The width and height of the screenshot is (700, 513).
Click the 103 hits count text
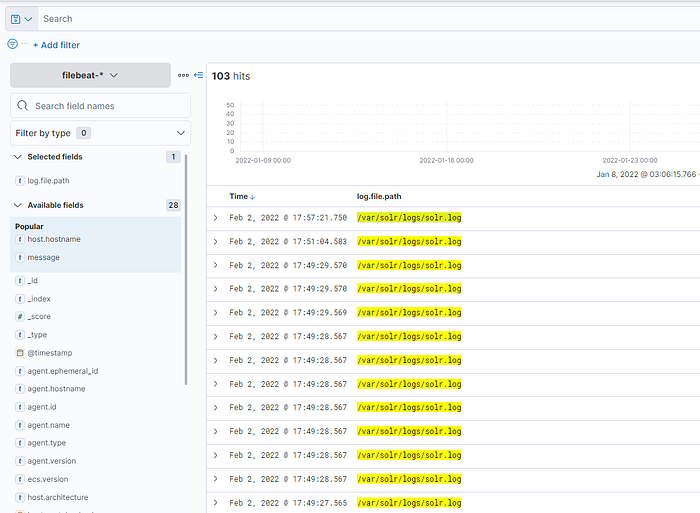pyautogui.click(x=231, y=76)
